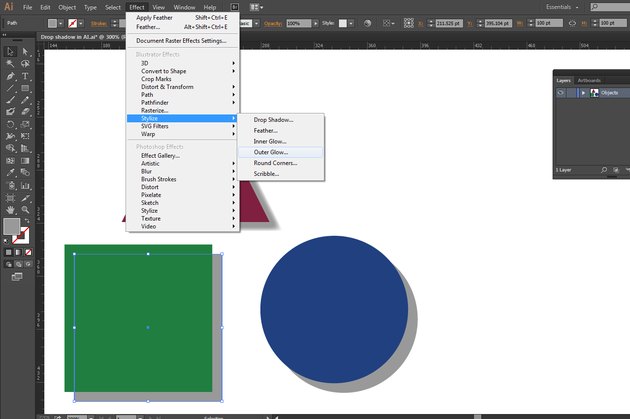Select the Hand tool

pos(10,210)
